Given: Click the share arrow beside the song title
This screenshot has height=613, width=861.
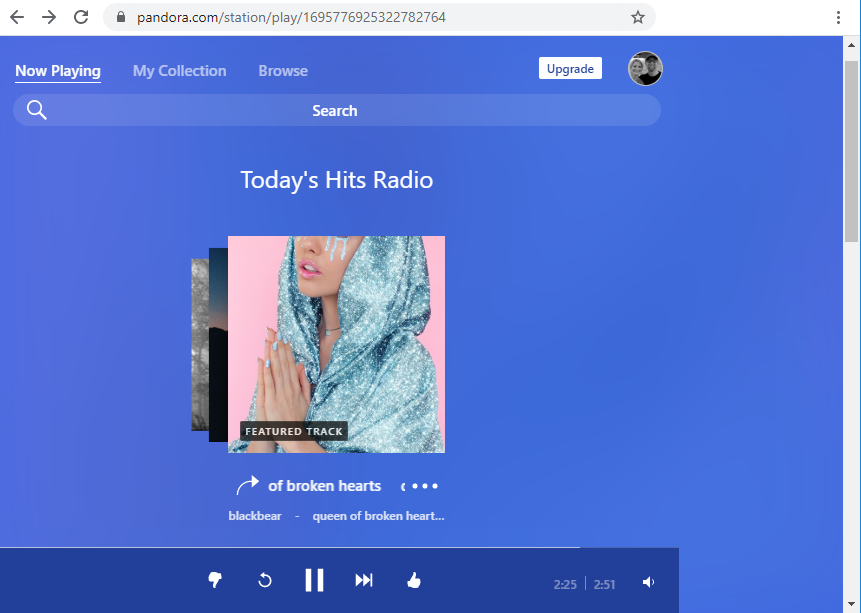Looking at the screenshot, I should pos(247,486).
